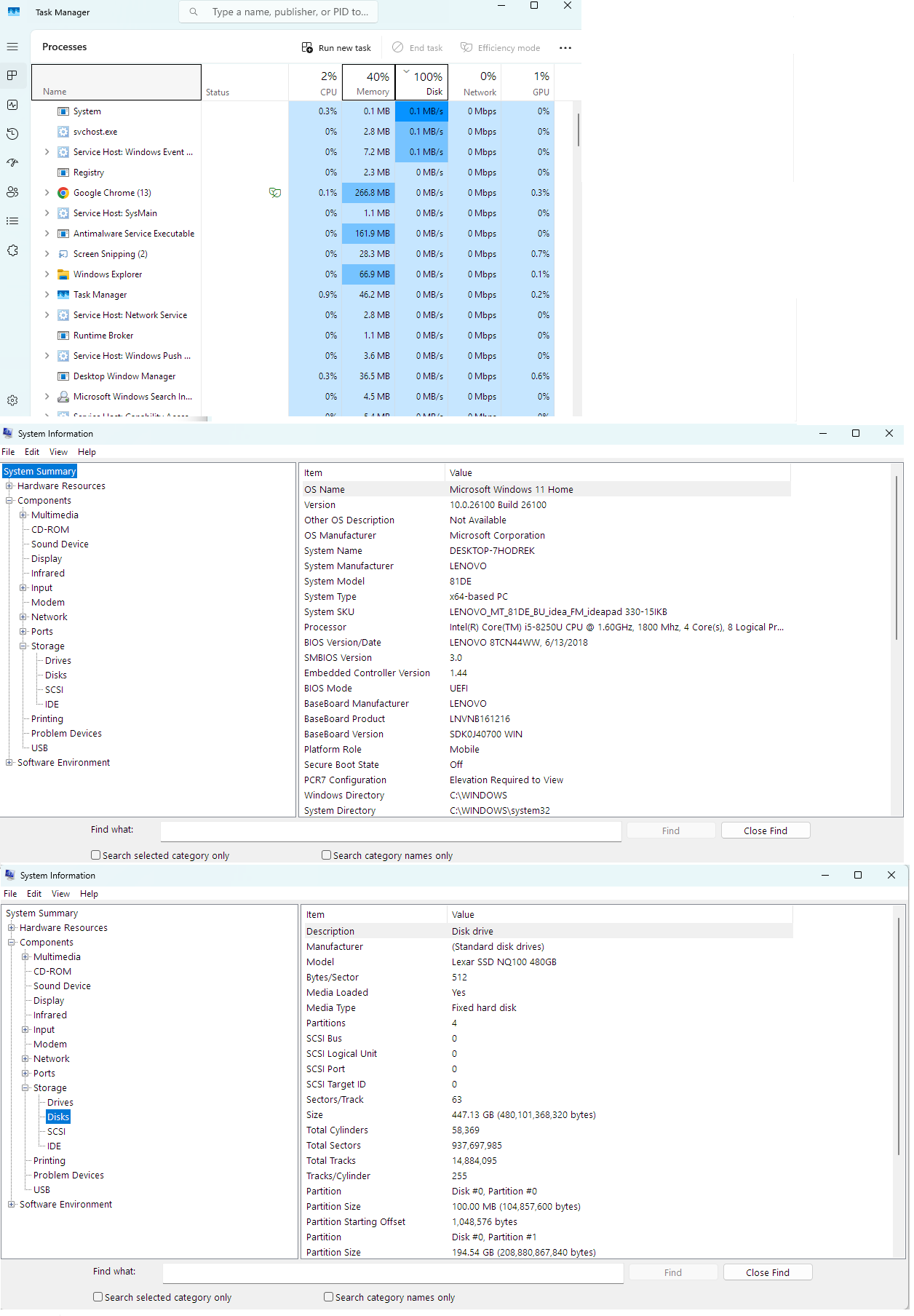This screenshot has height=1316, width=914.
Task: Expand the Google Chrome (13) process group
Action: coord(47,193)
